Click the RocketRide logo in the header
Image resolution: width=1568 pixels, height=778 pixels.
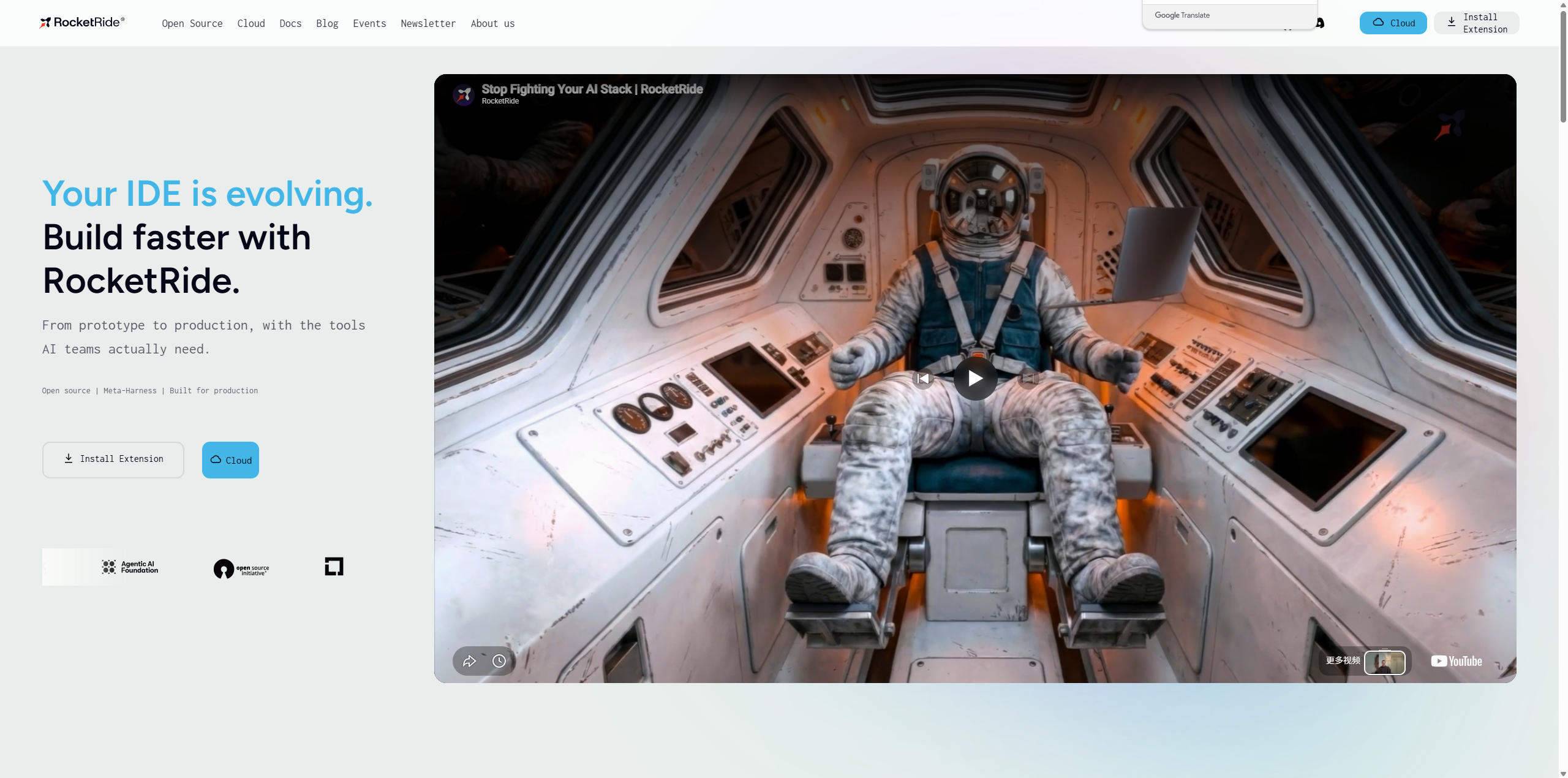click(82, 23)
